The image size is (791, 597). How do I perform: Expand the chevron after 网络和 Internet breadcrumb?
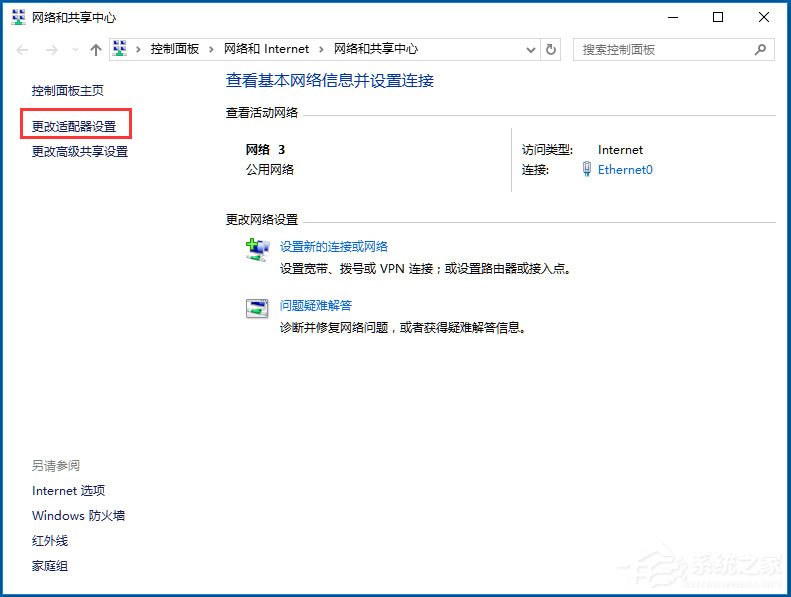click(321, 49)
